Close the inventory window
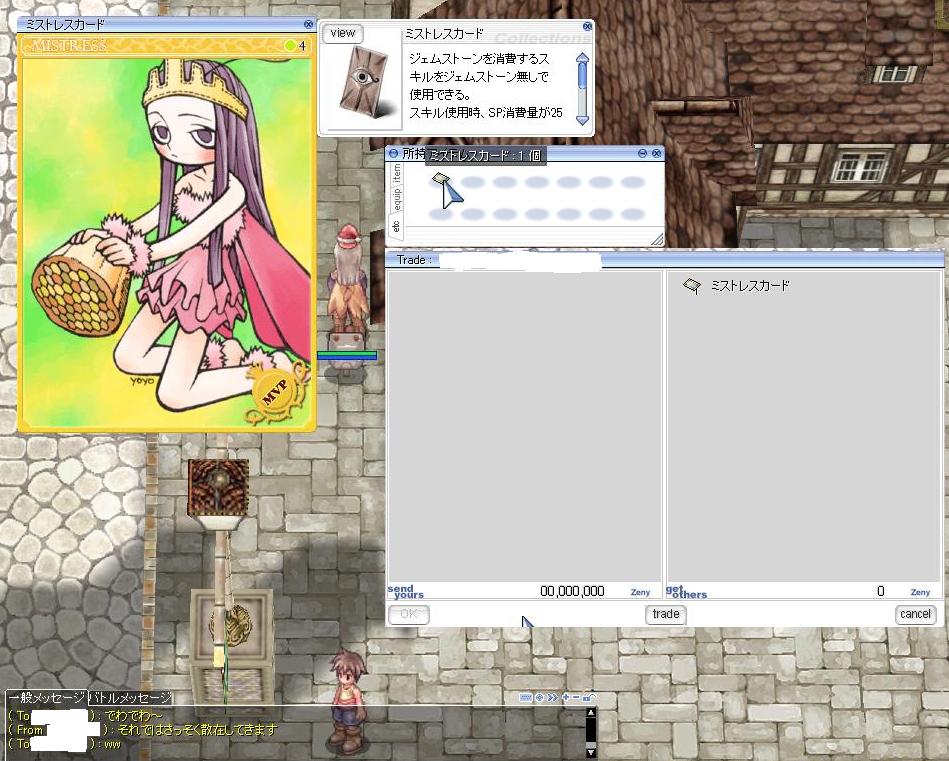 (656, 153)
